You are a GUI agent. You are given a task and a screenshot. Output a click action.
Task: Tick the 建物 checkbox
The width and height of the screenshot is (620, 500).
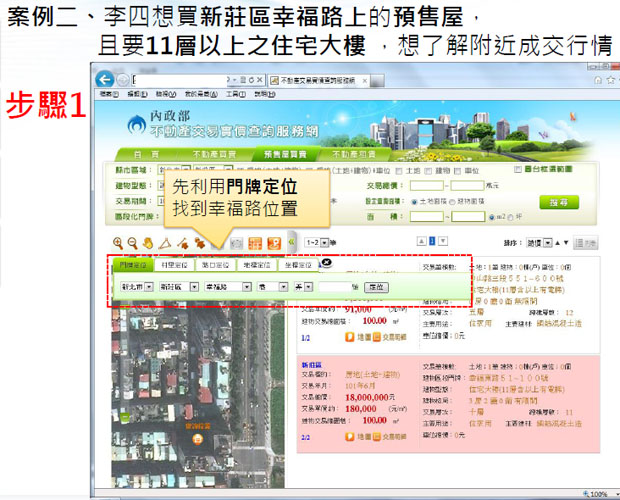click(428, 171)
